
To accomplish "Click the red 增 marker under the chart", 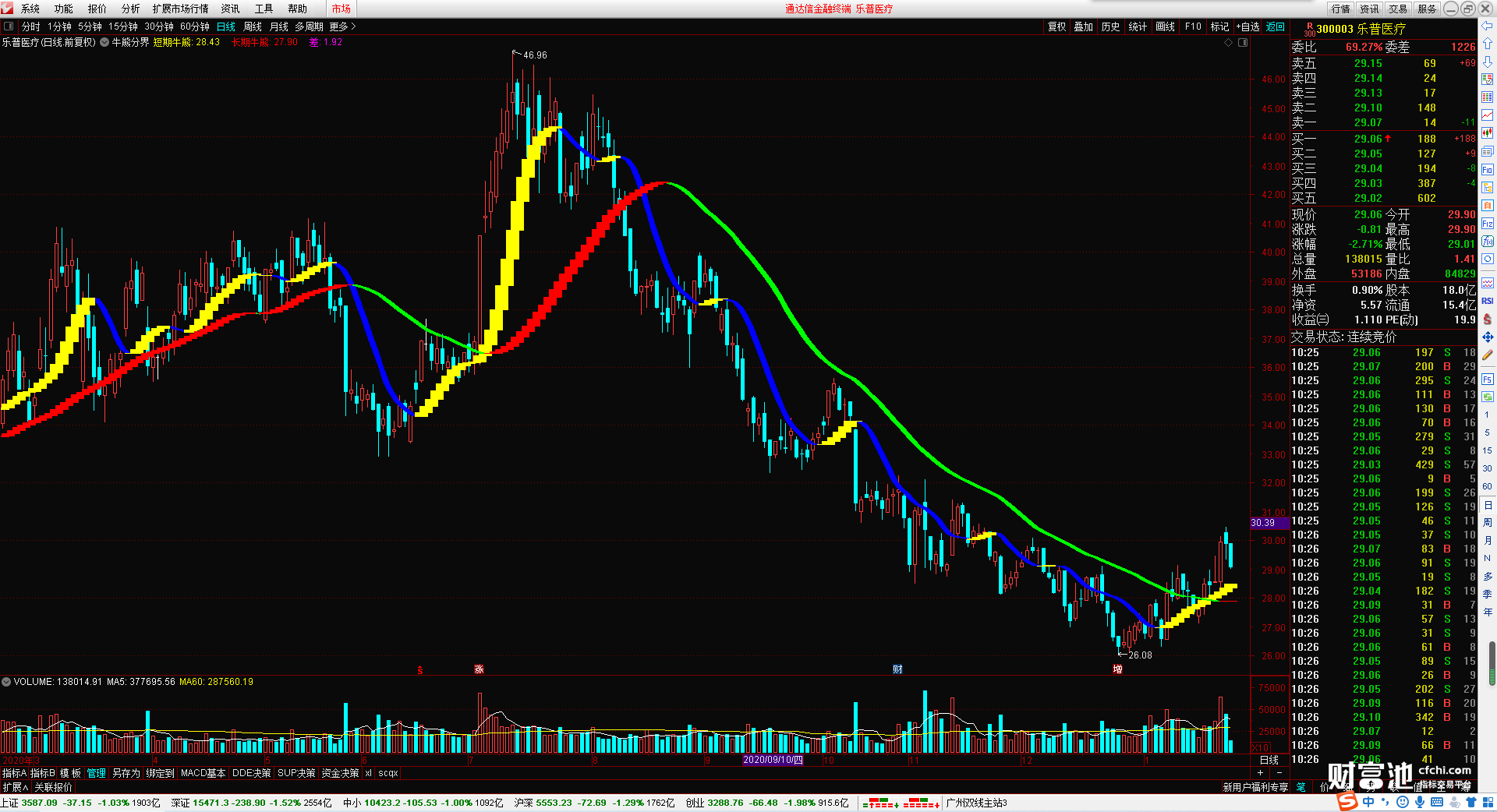I will point(1117,669).
